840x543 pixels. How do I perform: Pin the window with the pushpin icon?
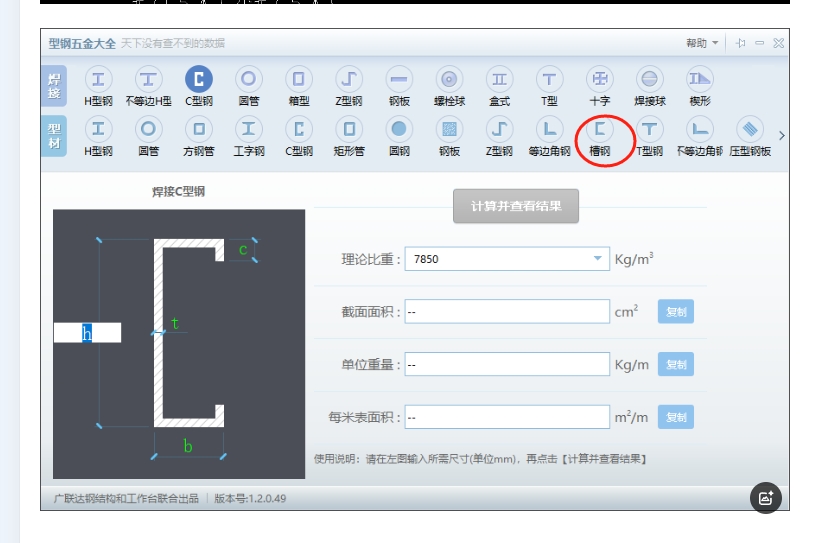point(740,43)
